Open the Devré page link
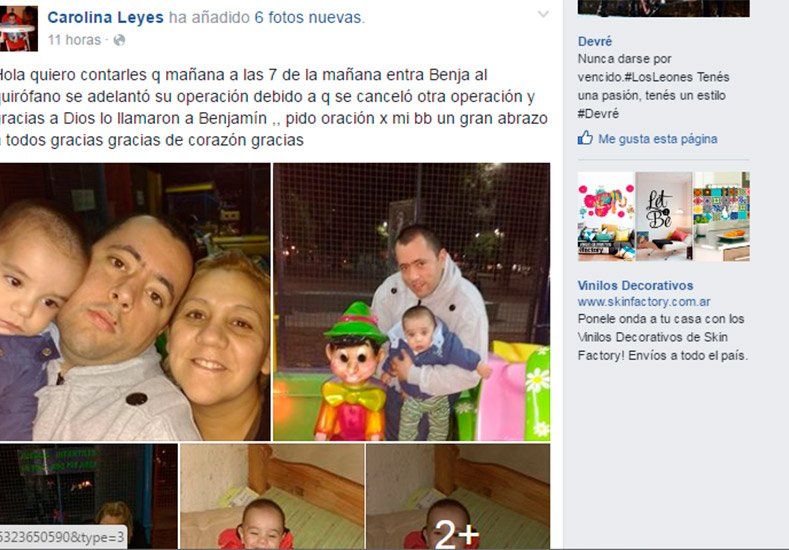 tap(595, 41)
